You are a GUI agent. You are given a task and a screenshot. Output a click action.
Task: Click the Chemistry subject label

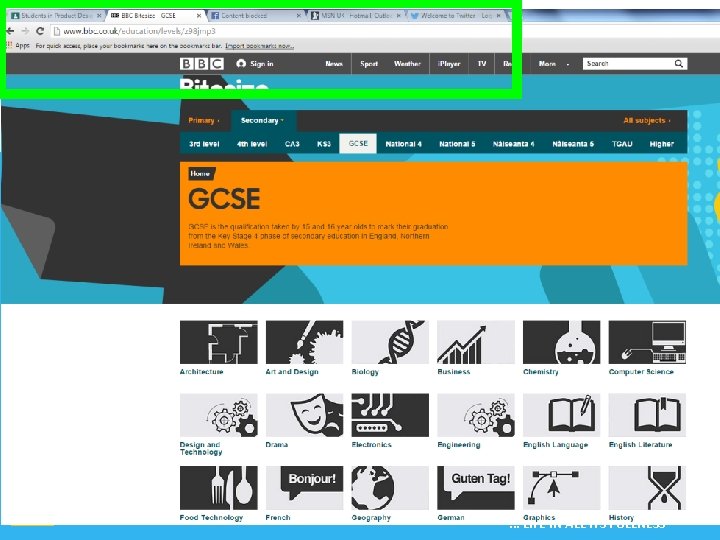[x=540, y=371]
